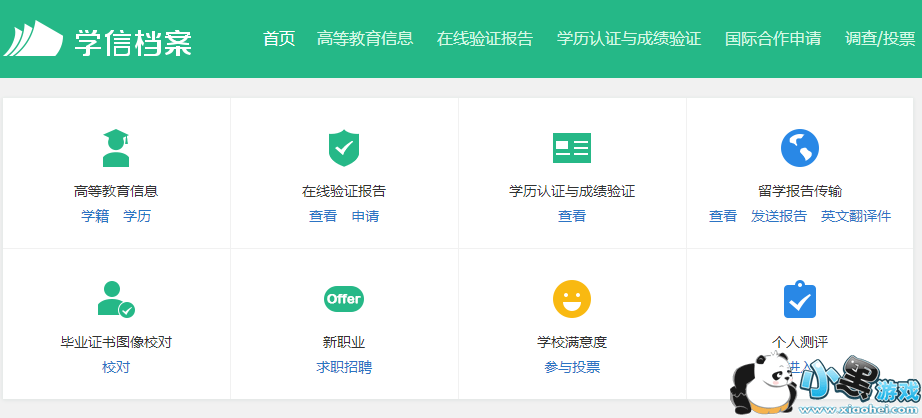This screenshot has width=922, height=418.
Task: Open the 首页 menu item
Action: point(279,39)
